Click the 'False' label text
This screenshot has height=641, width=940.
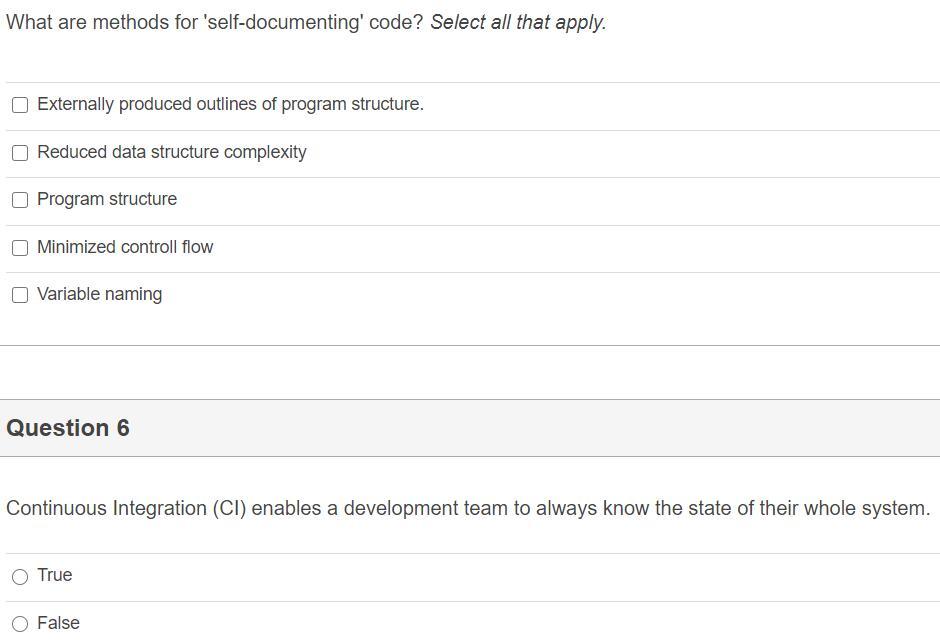click(x=57, y=622)
